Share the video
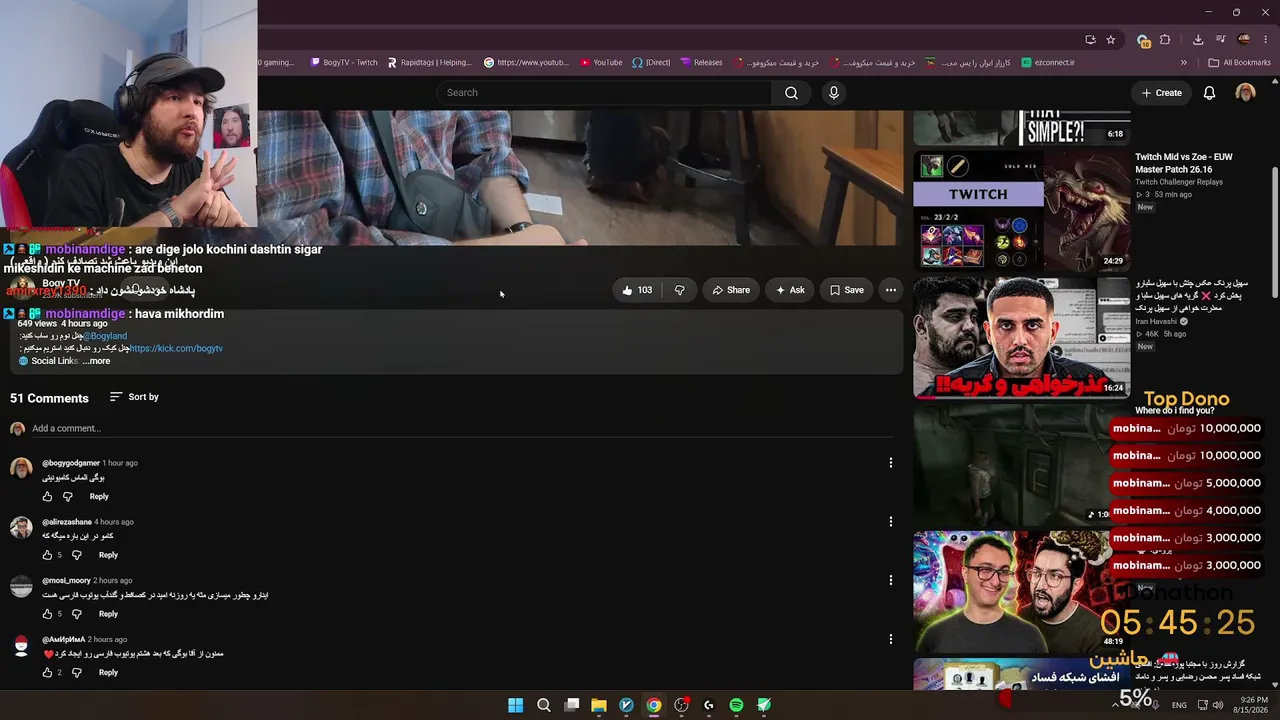Viewport: 1280px width, 720px height. [730, 290]
